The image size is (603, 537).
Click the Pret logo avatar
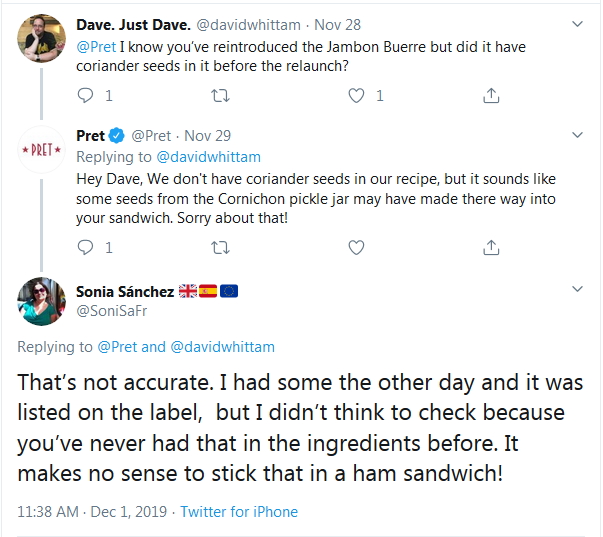point(42,153)
